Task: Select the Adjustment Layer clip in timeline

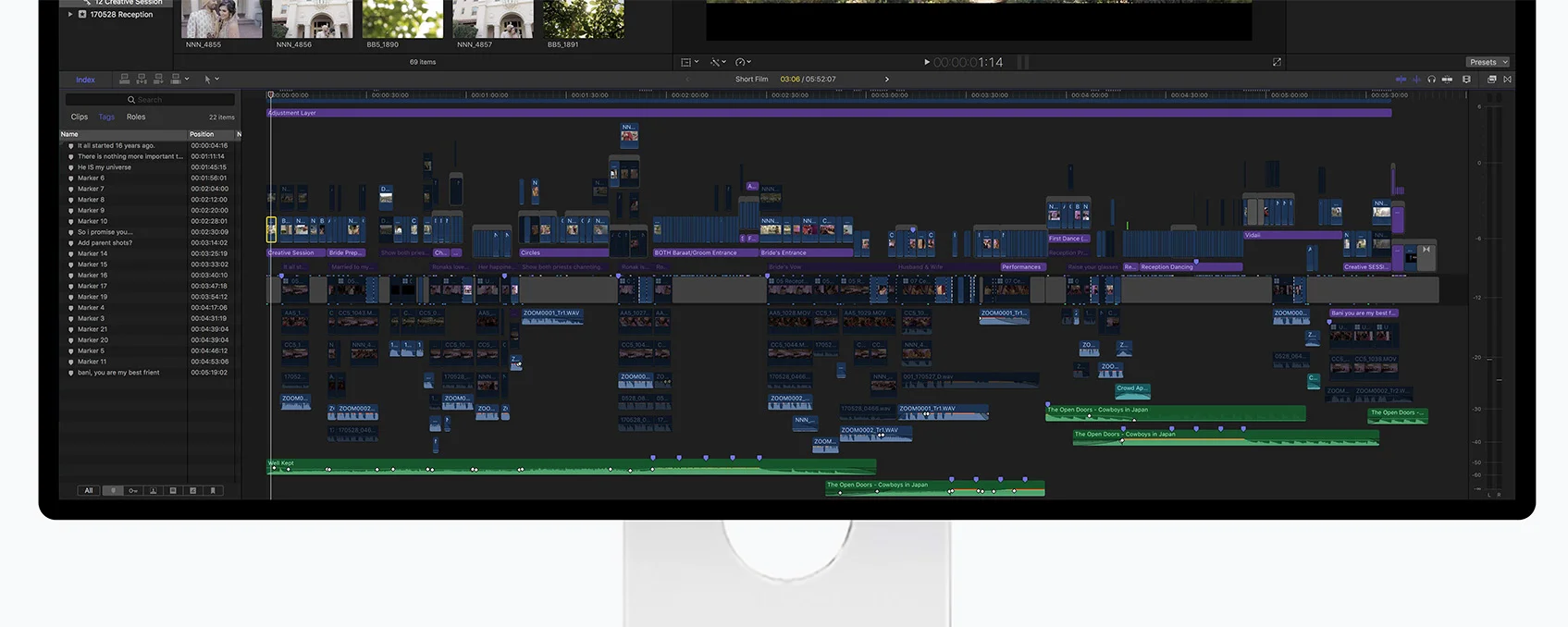Action: coord(829,113)
